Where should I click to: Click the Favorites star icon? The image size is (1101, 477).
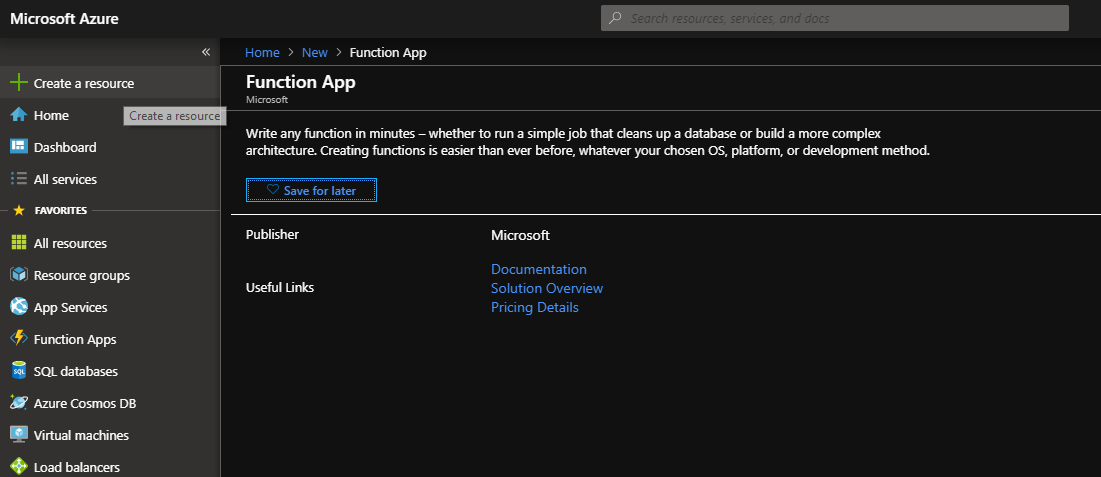coord(19,211)
